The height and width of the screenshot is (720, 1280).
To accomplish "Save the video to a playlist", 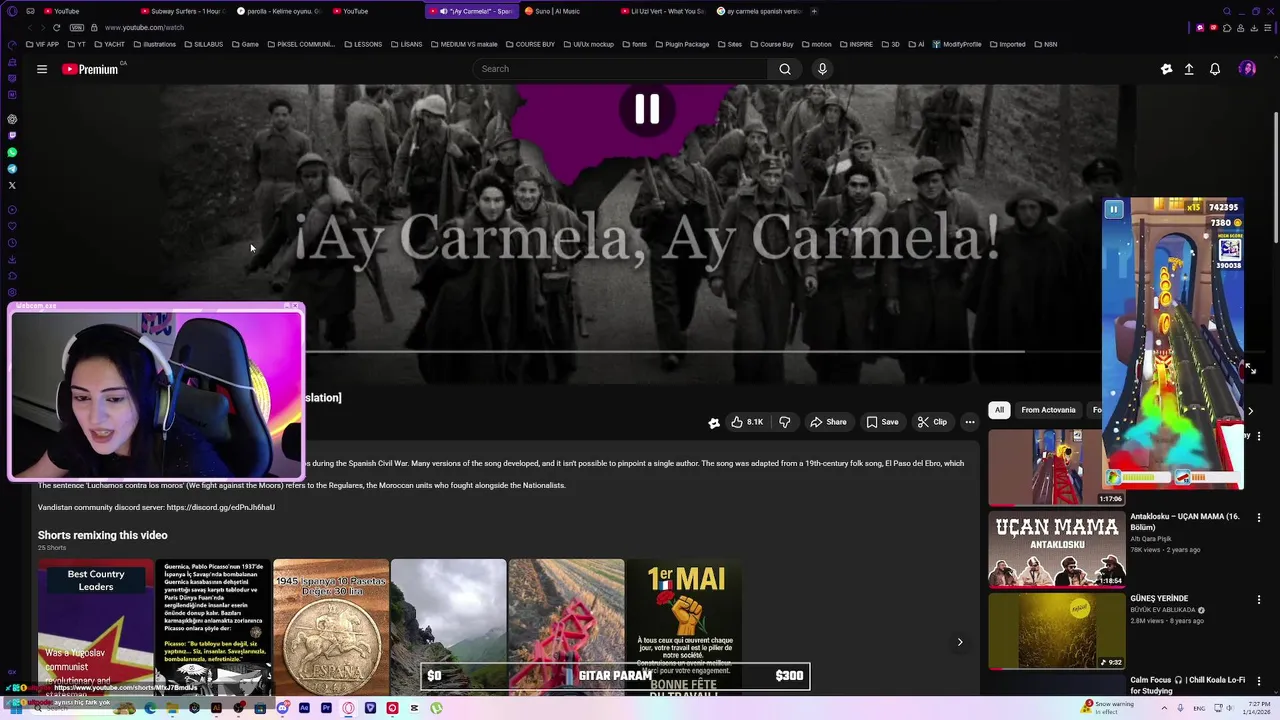I will click(882, 422).
